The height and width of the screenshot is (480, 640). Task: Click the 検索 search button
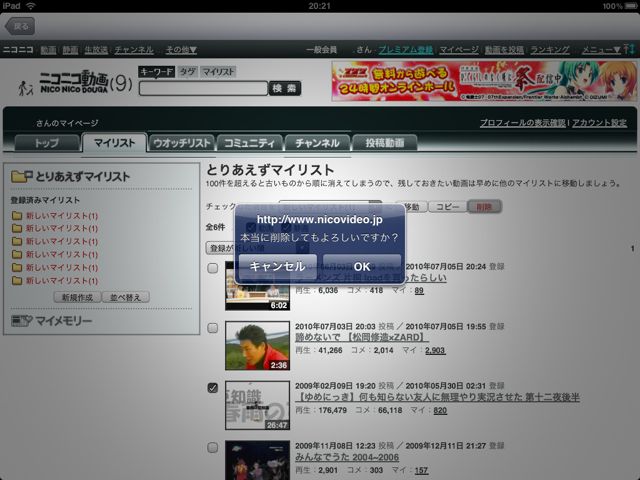tap(284, 88)
